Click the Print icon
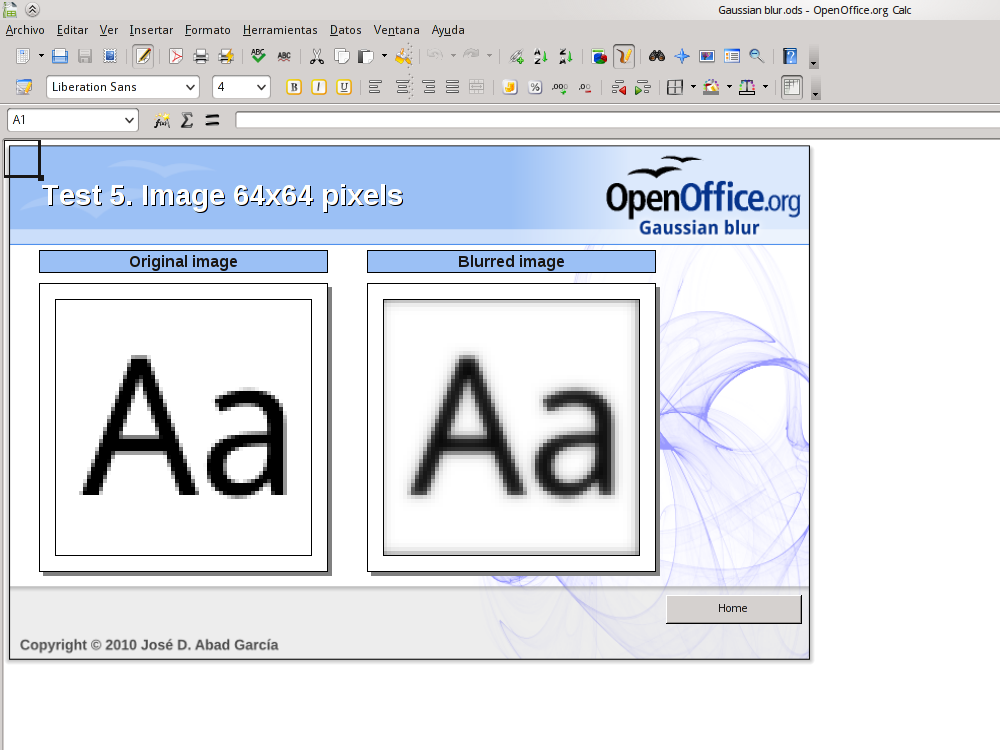The width and height of the screenshot is (1000, 750). point(201,56)
